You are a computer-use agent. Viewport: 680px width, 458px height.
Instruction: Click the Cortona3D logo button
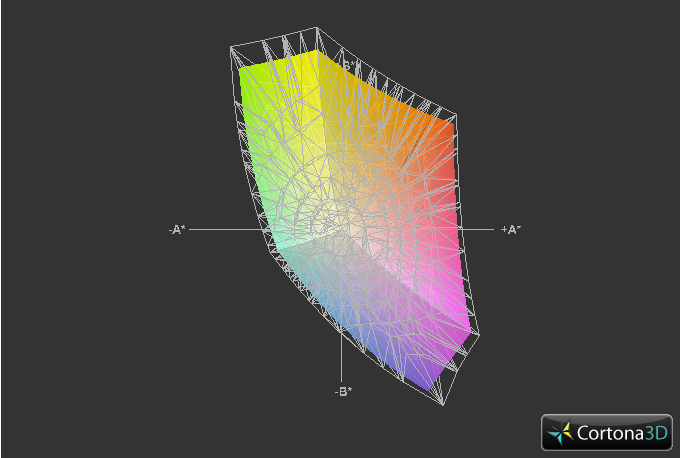click(607, 432)
